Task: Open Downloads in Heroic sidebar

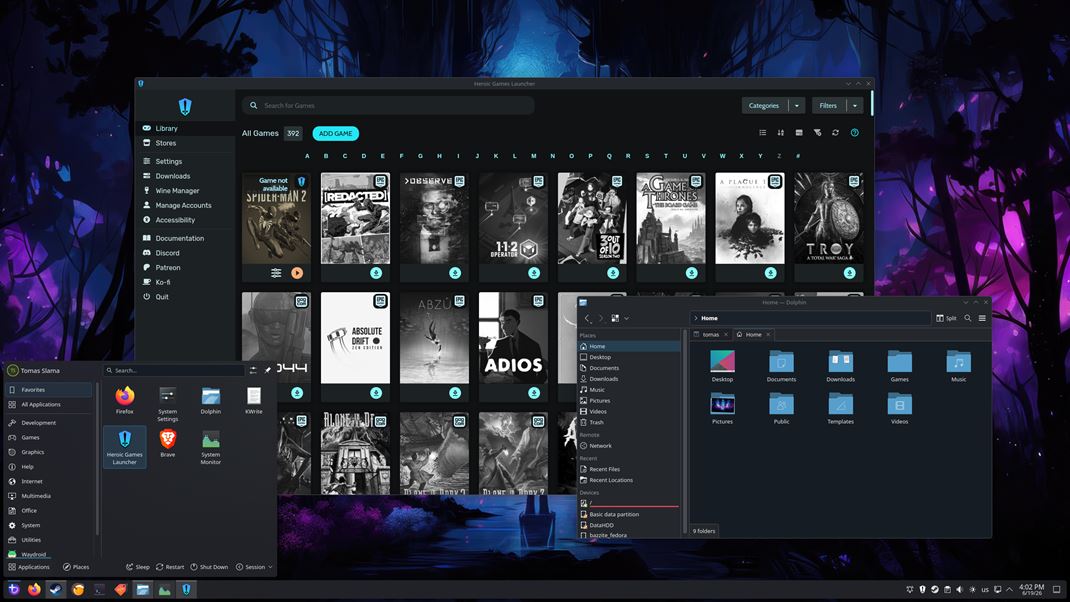Action: pos(185,176)
